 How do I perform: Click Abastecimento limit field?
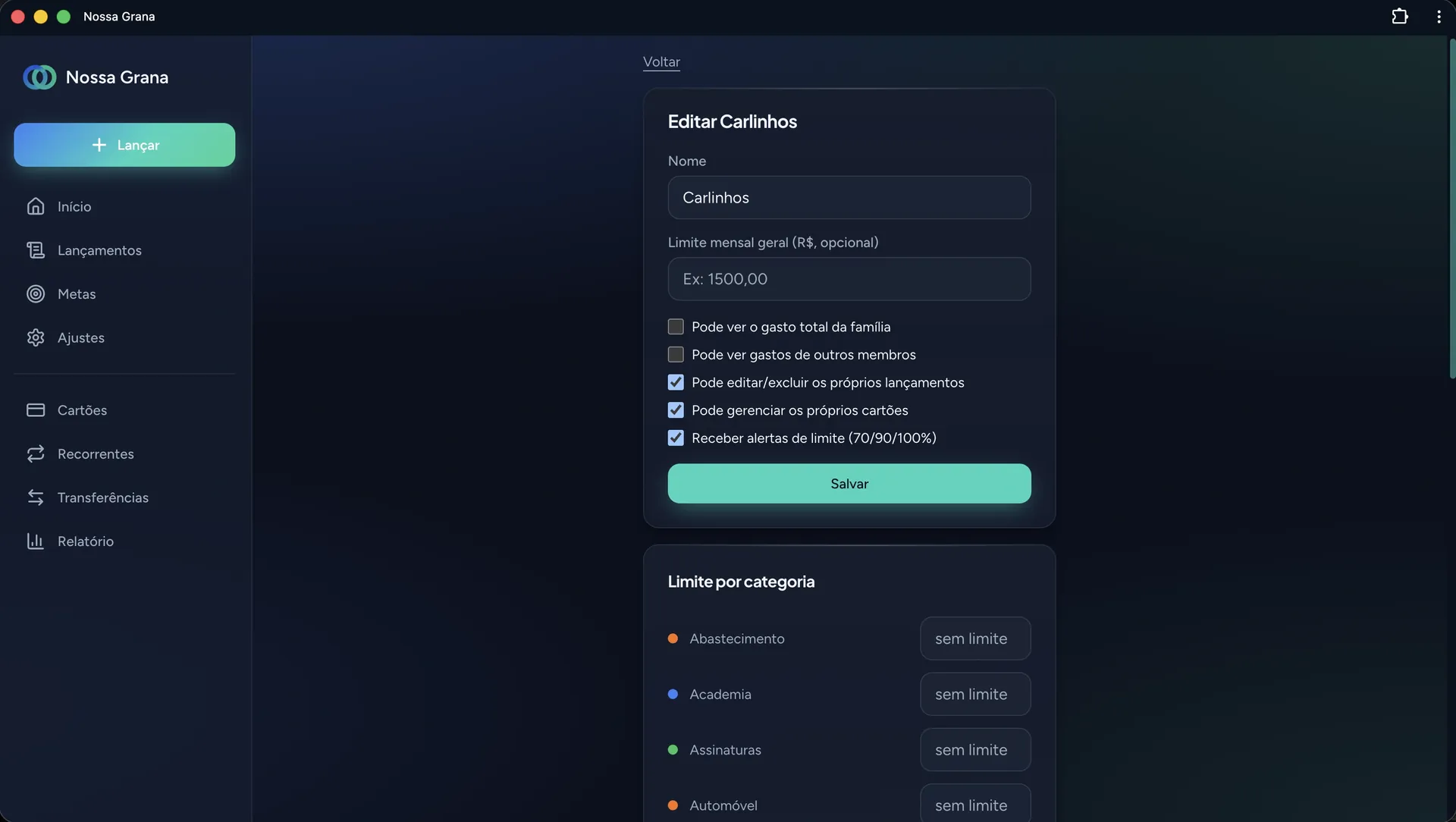975,638
